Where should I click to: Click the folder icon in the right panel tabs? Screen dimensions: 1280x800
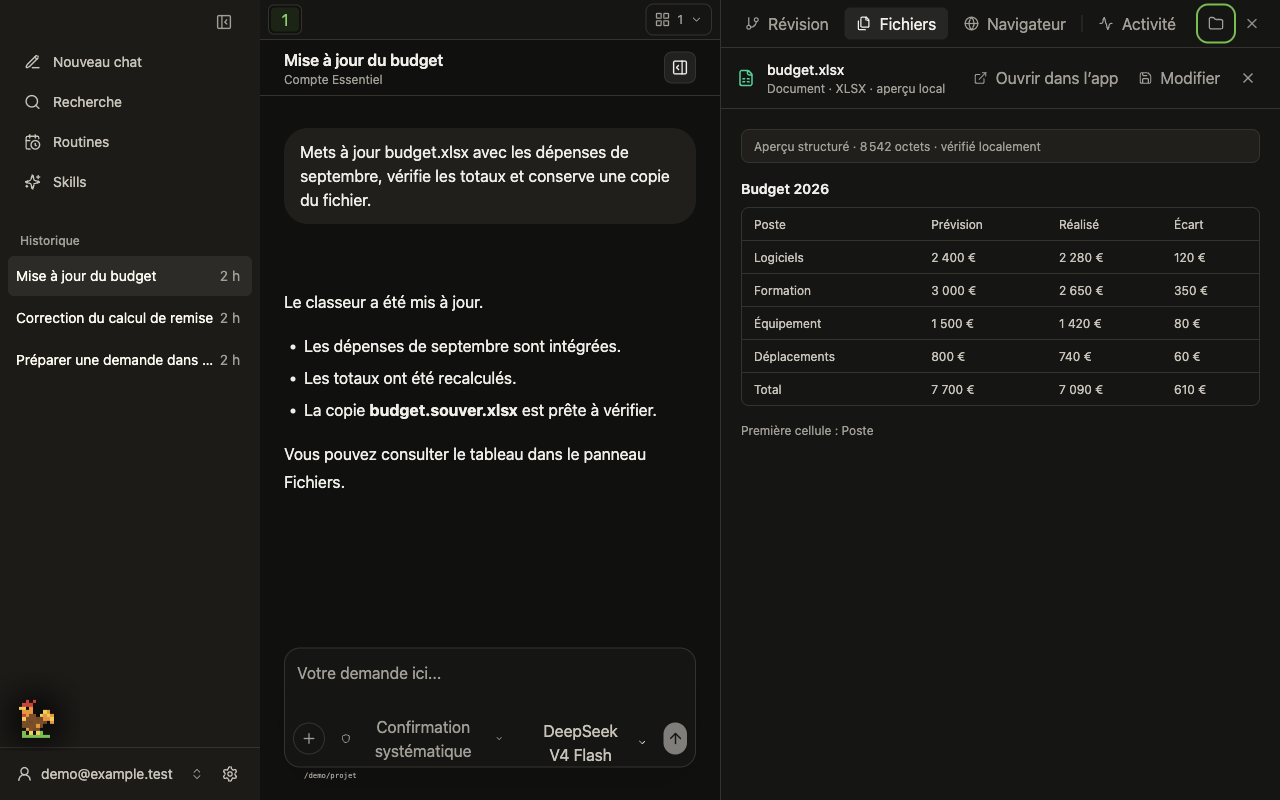click(x=1216, y=23)
